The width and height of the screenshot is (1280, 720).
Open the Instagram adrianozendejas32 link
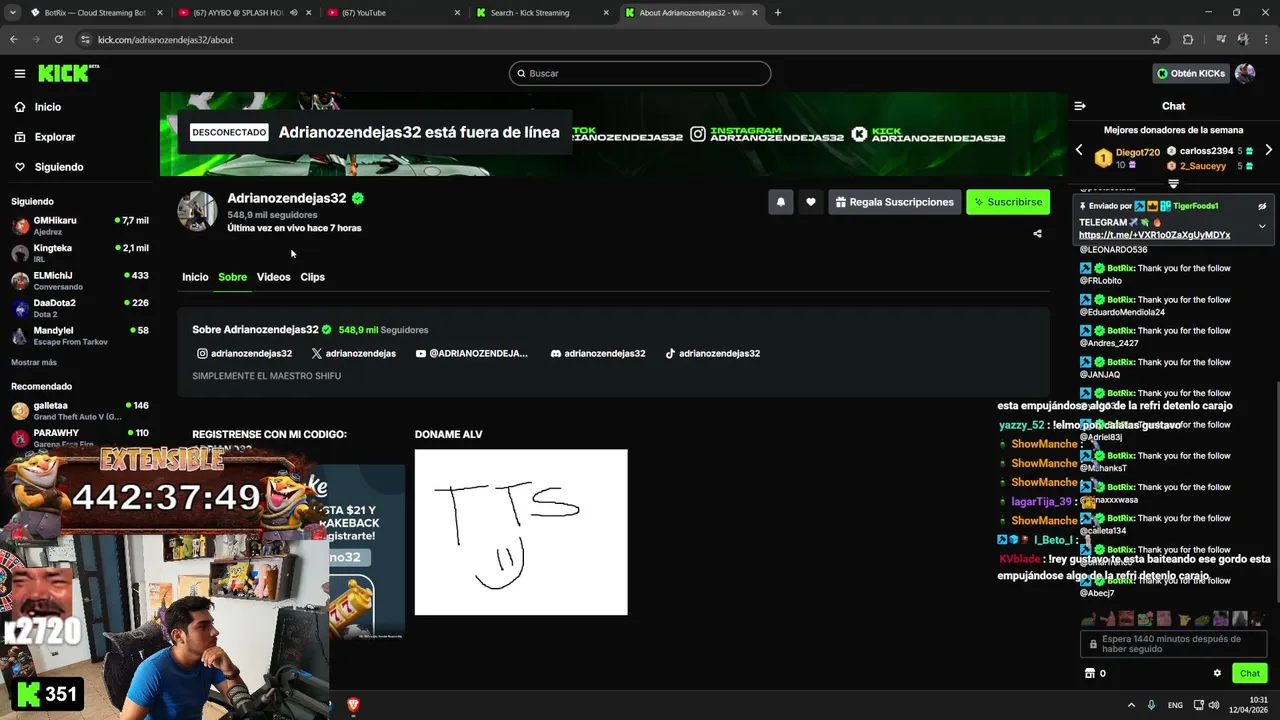tap(244, 353)
